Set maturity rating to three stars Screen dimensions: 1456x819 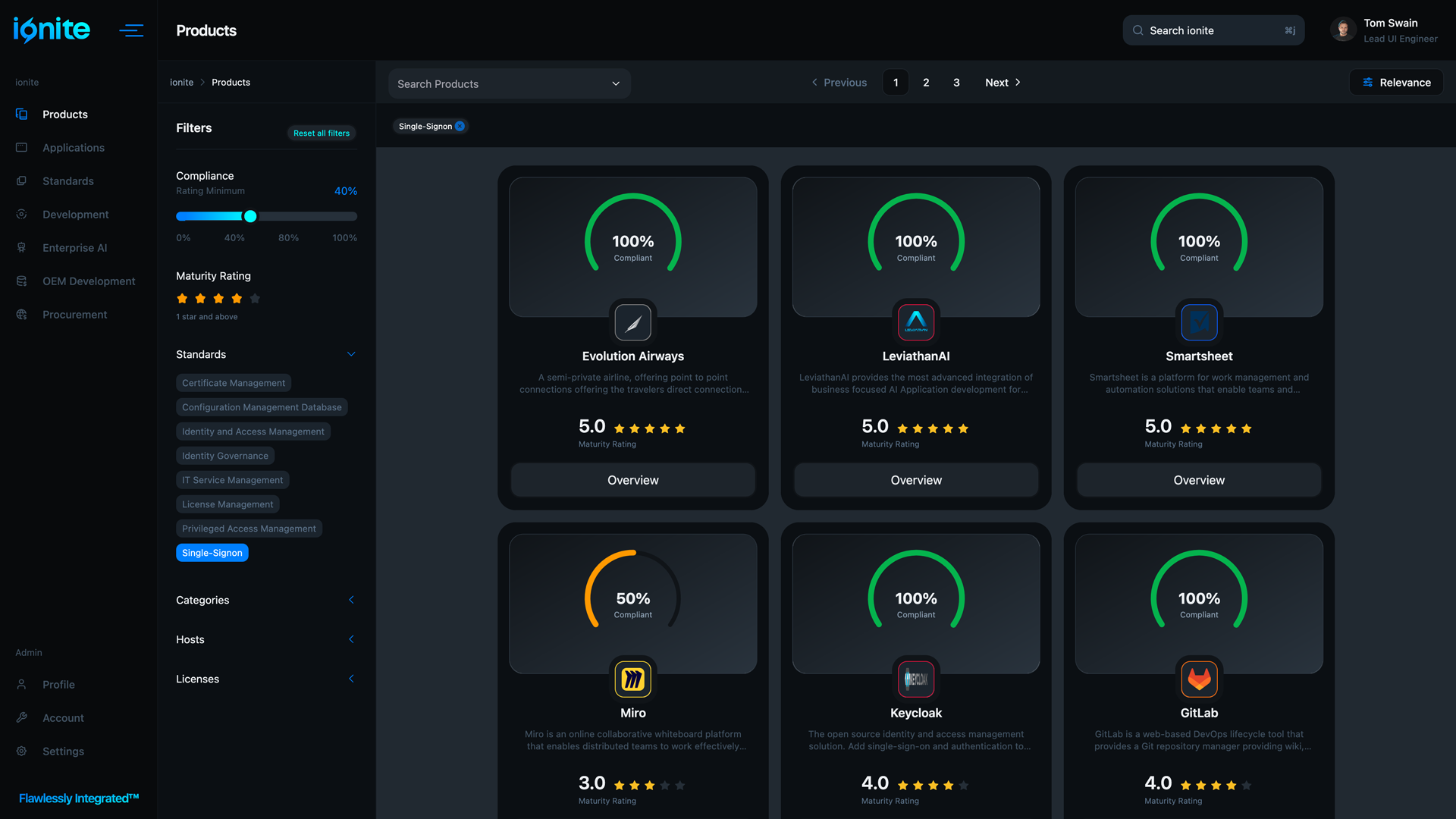tap(218, 299)
